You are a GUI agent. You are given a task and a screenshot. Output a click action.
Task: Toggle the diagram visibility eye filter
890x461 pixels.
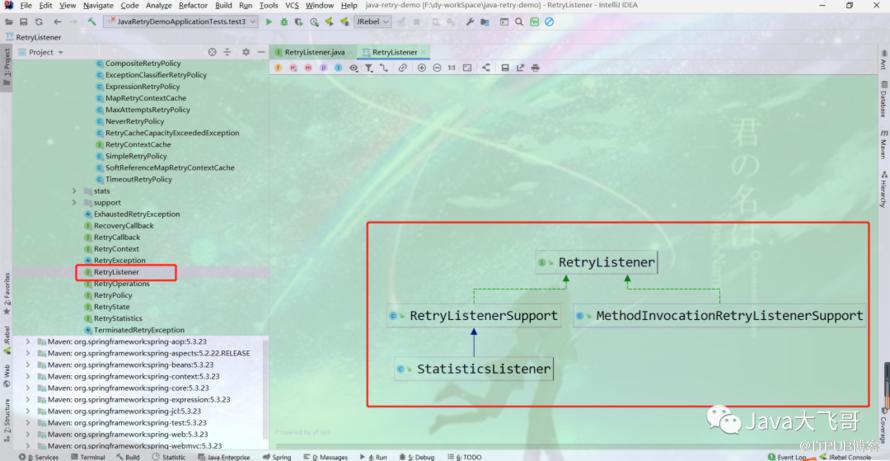(x=354, y=68)
